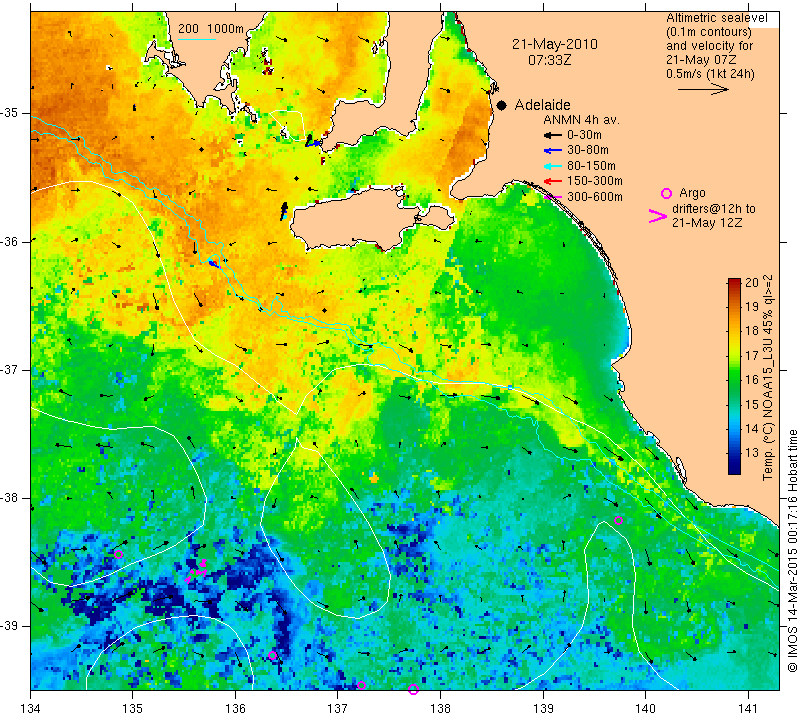Click the '136' longitude axis label

point(236,709)
